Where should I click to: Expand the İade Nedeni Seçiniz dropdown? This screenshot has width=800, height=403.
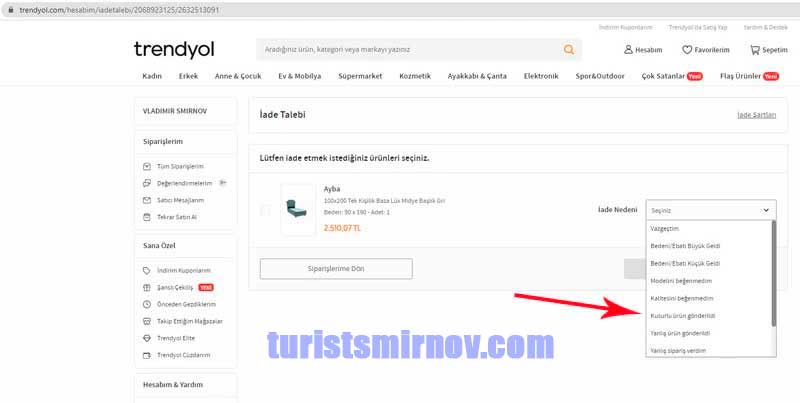tap(710, 210)
